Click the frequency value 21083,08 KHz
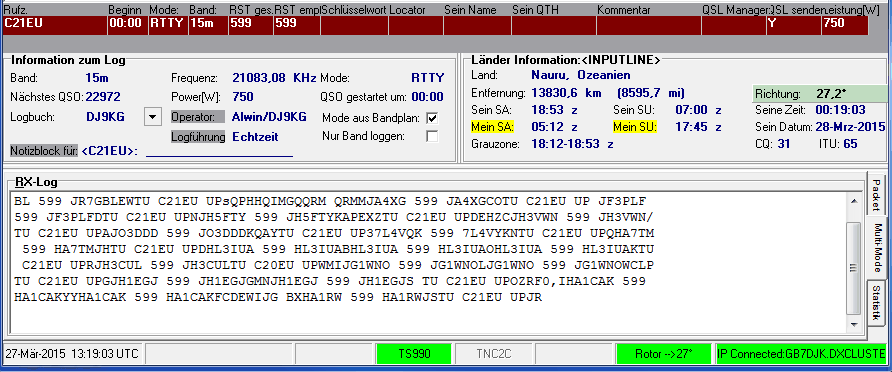The width and height of the screenshot is (892, 372). click(x=274, y=78)
